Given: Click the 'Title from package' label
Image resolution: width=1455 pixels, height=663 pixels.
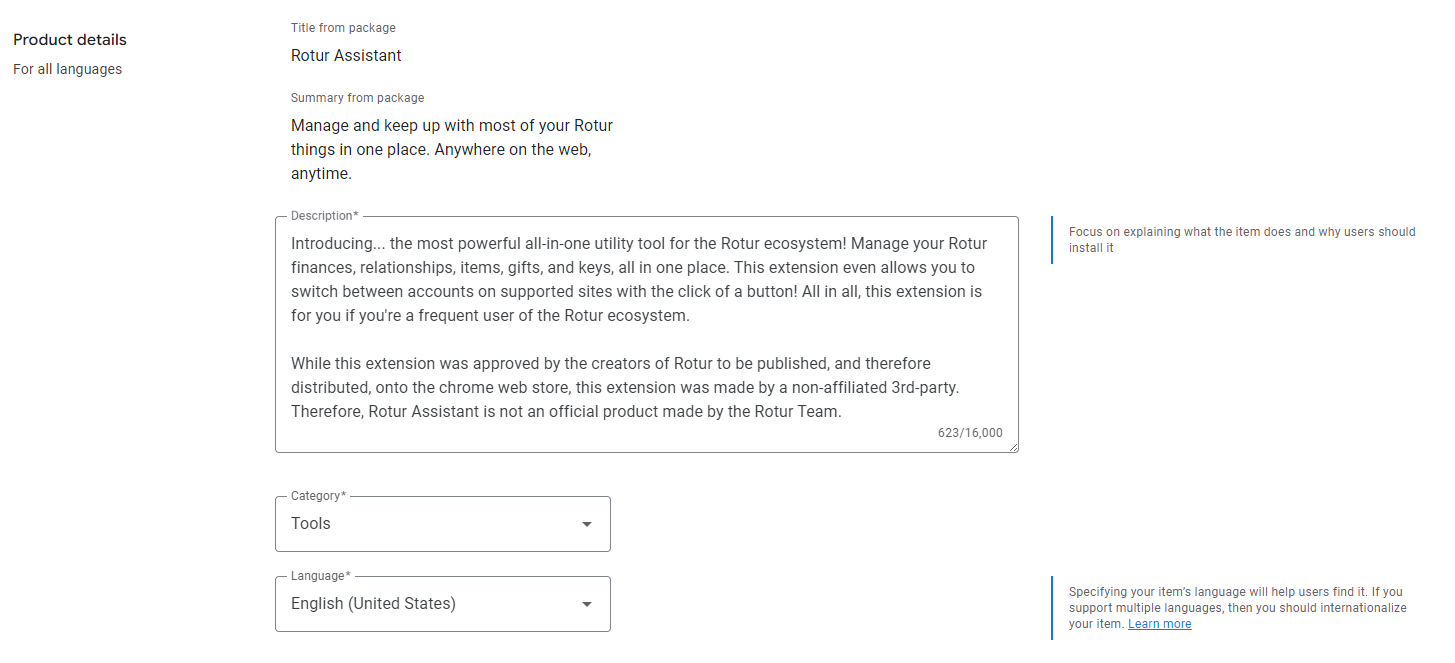Looking at the screenshot, I should (343, 28).
